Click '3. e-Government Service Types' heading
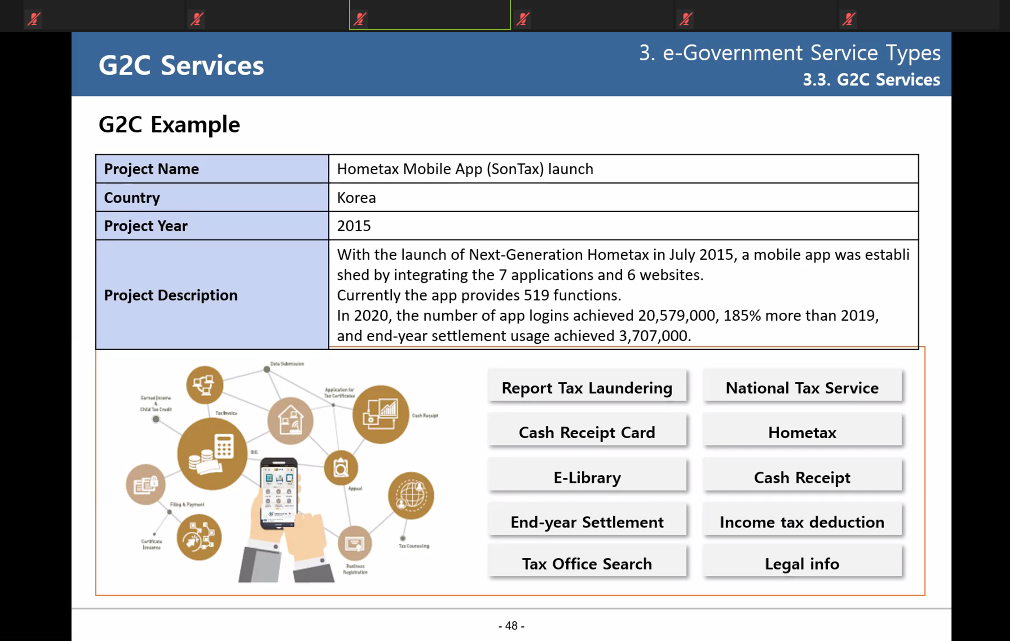Image resolution: width=1010 pixels, height=641 pixels. click(789, 53)
